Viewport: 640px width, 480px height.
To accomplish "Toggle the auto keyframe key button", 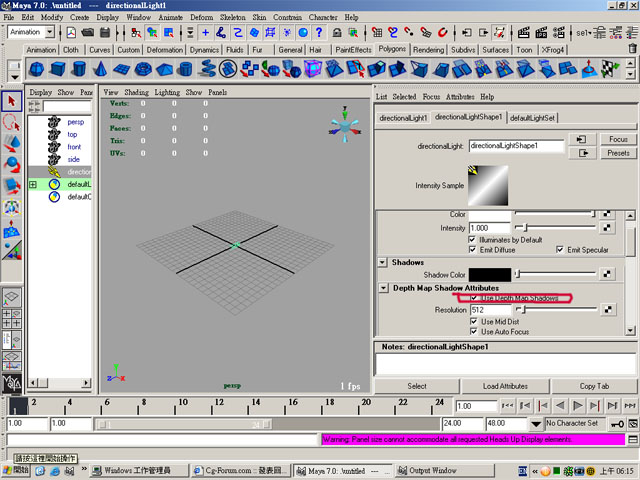I will [x=617, y=424].
